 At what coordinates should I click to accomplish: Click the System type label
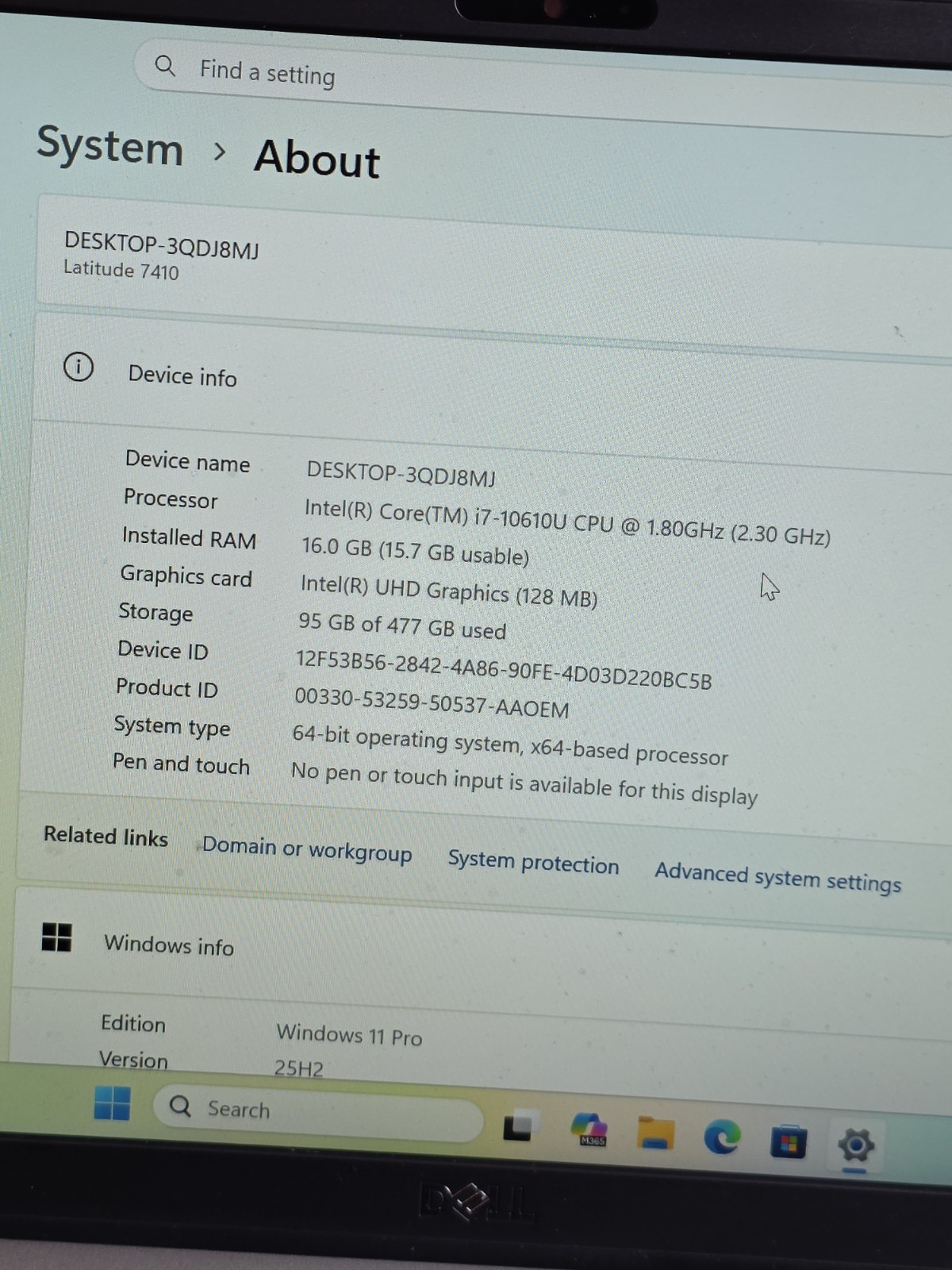[171, 726]
